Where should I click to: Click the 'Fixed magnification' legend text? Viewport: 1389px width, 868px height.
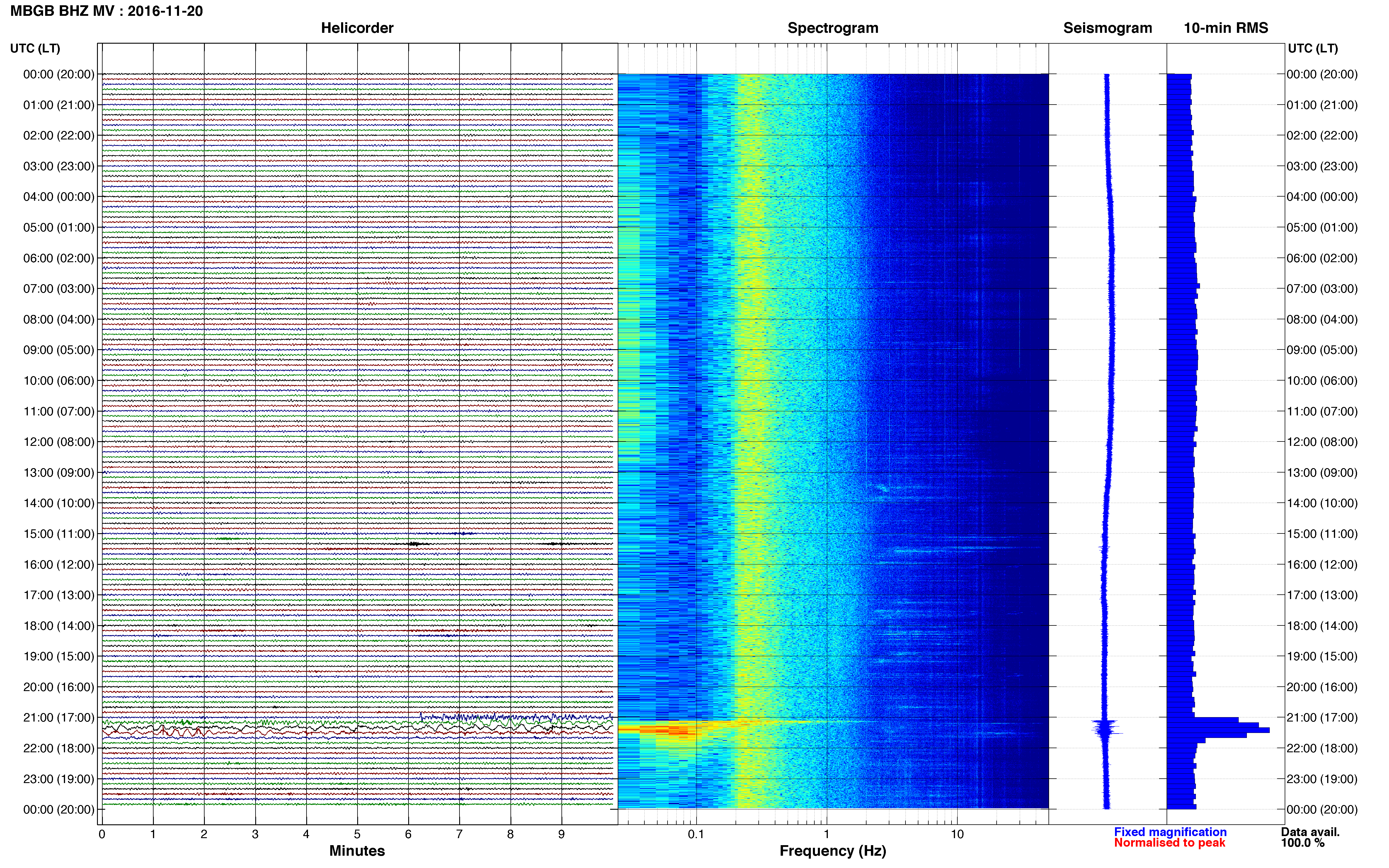pyautogui.click(x=1170, y=832)
